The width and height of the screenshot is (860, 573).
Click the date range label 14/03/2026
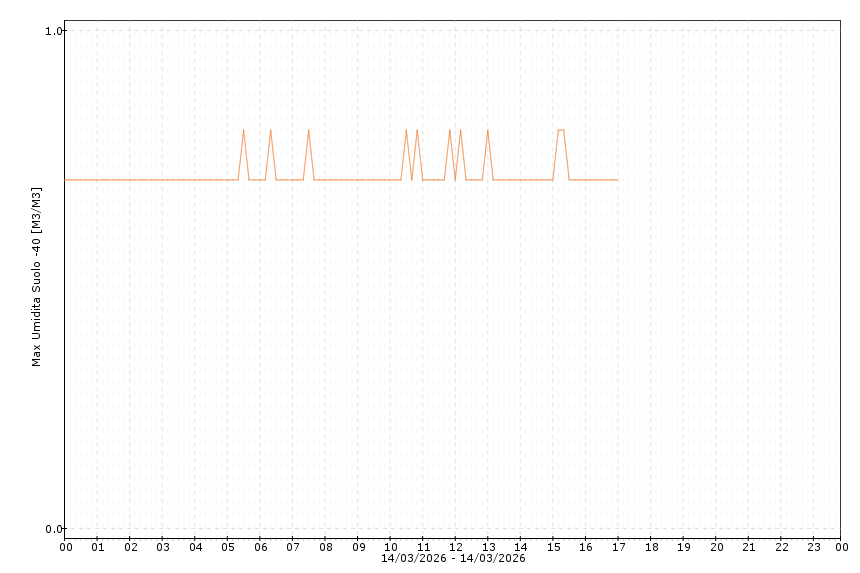click(x=453, y=558)
